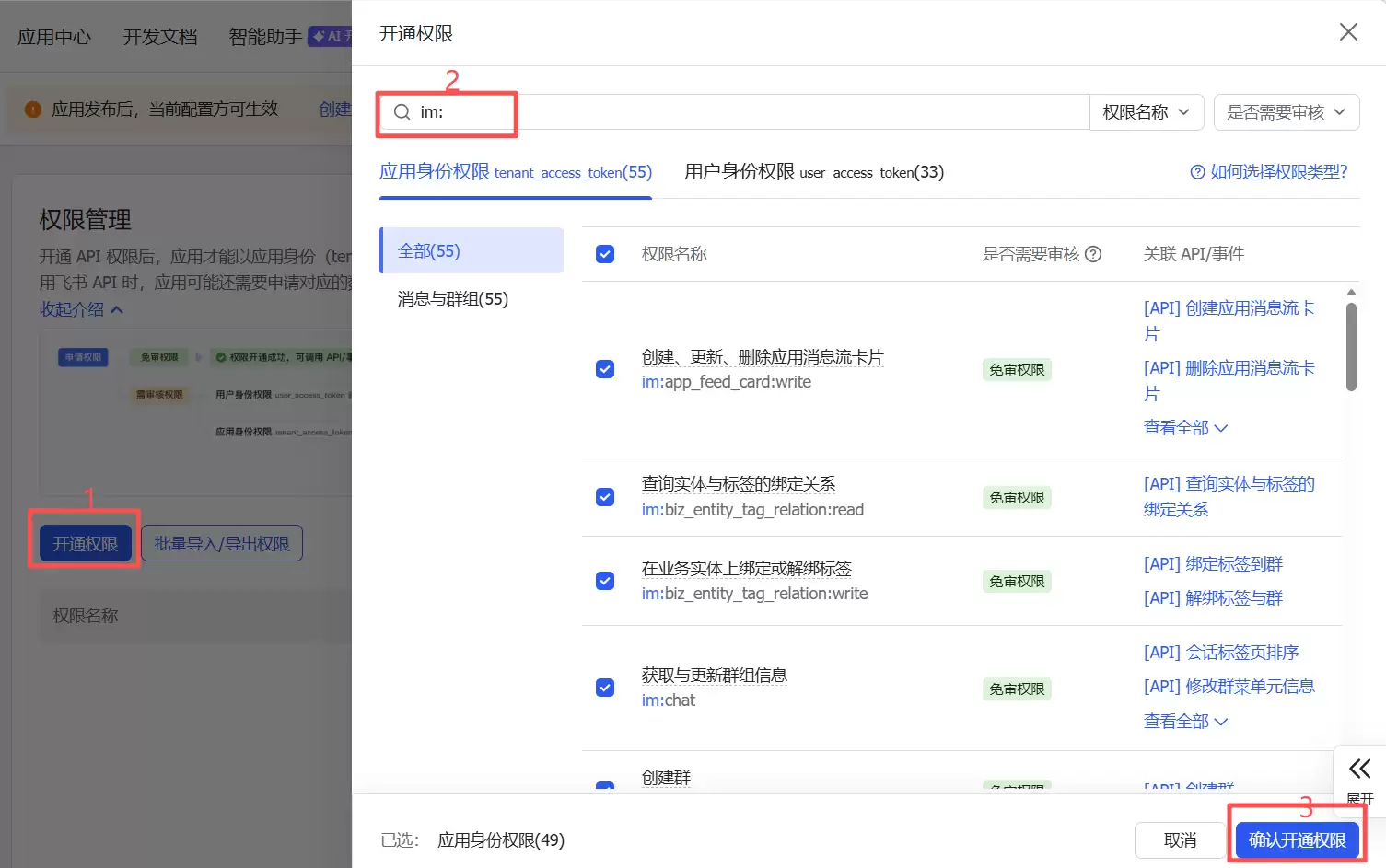Viewport: 1386px width, 868px height.
Task: Open the 开发文档 menu item
Action: pos(158,37)
